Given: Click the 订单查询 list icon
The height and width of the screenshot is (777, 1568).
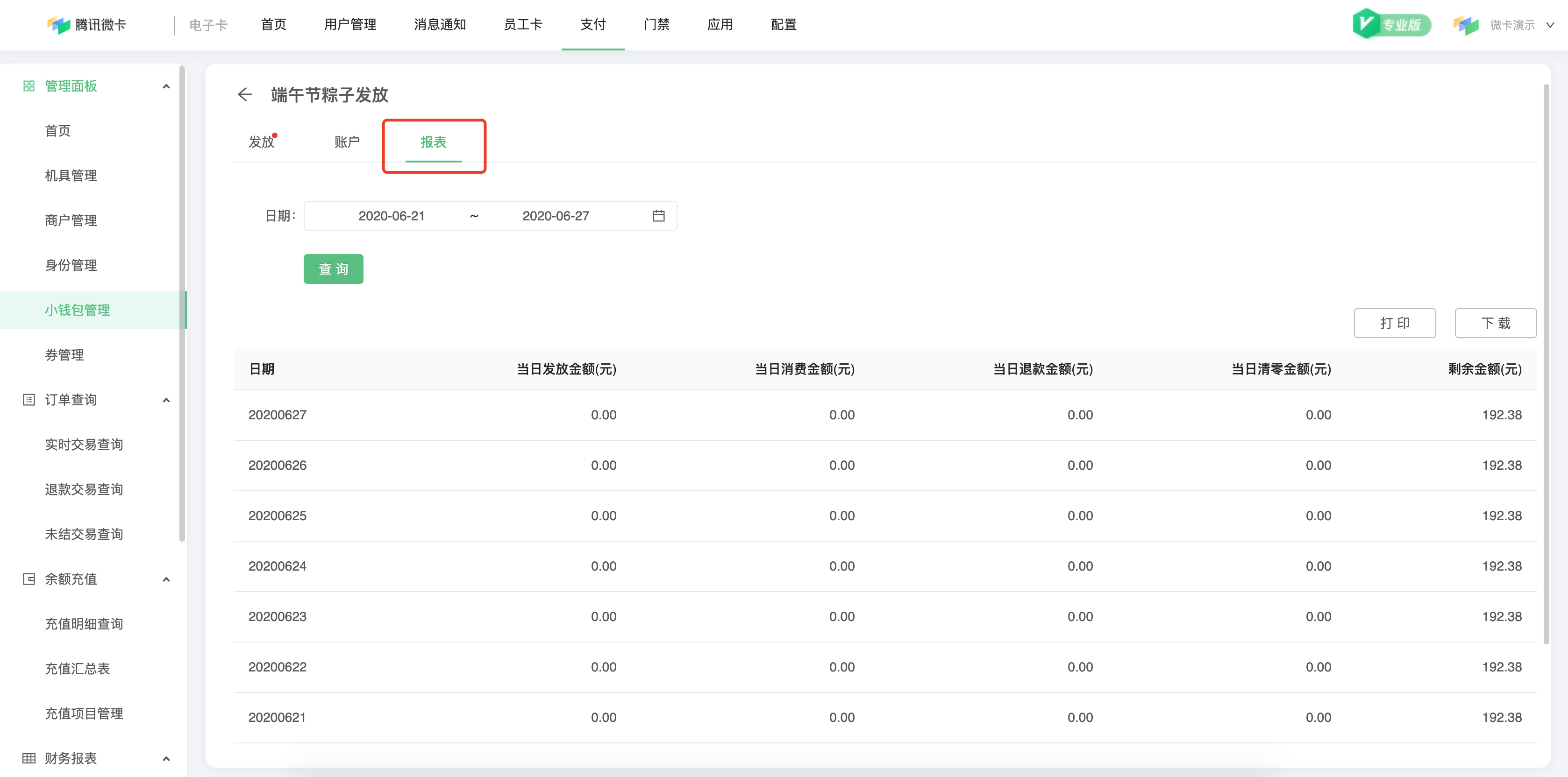Looking at the screenshot, I should [29, 400].
